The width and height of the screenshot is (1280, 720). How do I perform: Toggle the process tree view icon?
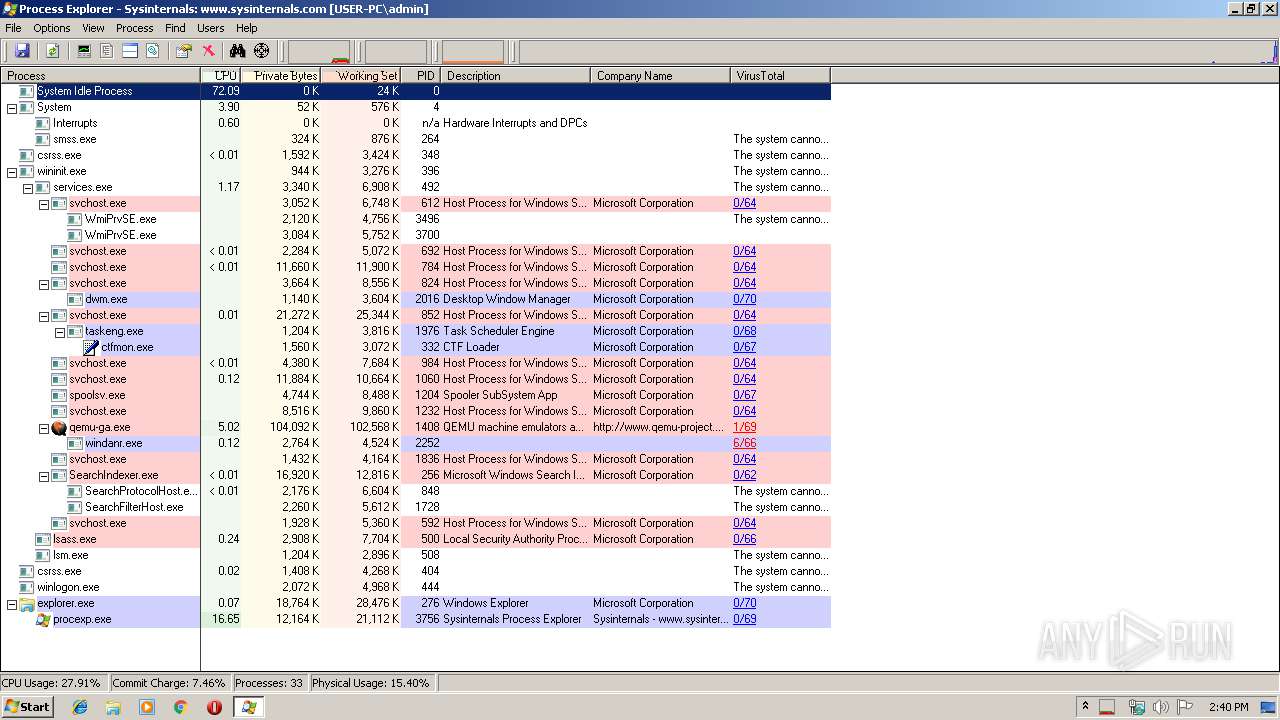pos(107,51)
